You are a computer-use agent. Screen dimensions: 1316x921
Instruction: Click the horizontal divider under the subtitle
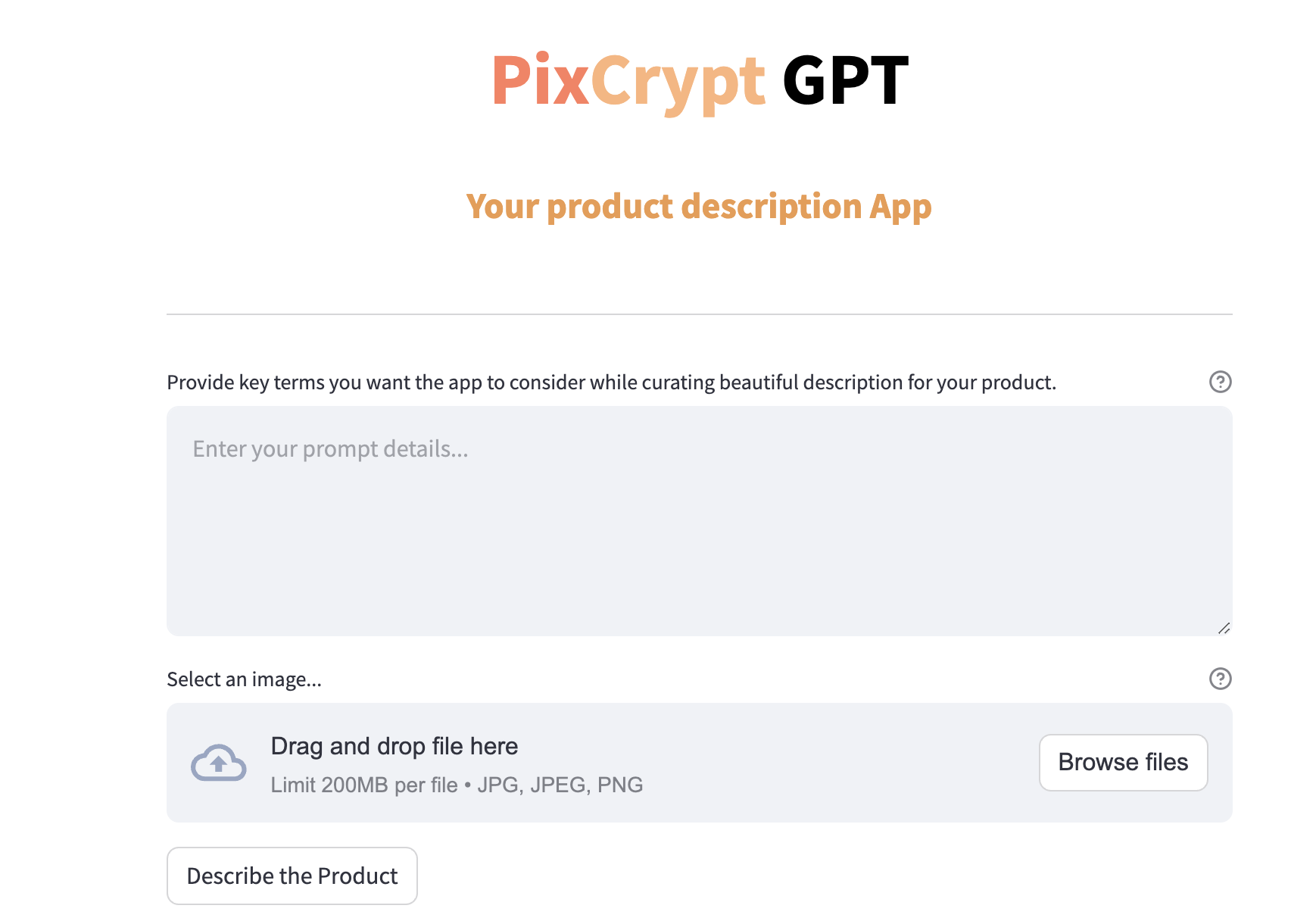click(699, 314)
